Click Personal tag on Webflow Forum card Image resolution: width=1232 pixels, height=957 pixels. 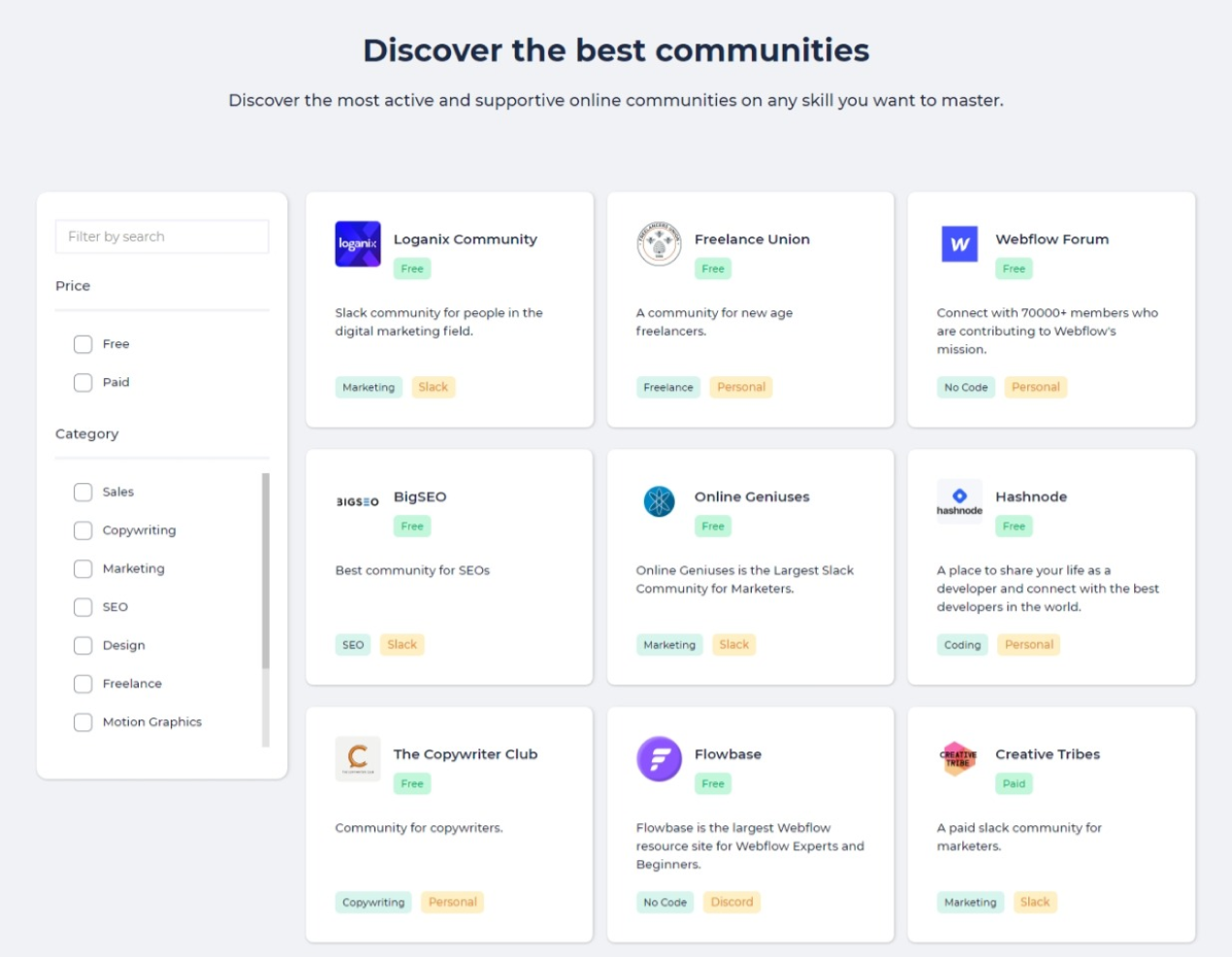coord(1036,387)
